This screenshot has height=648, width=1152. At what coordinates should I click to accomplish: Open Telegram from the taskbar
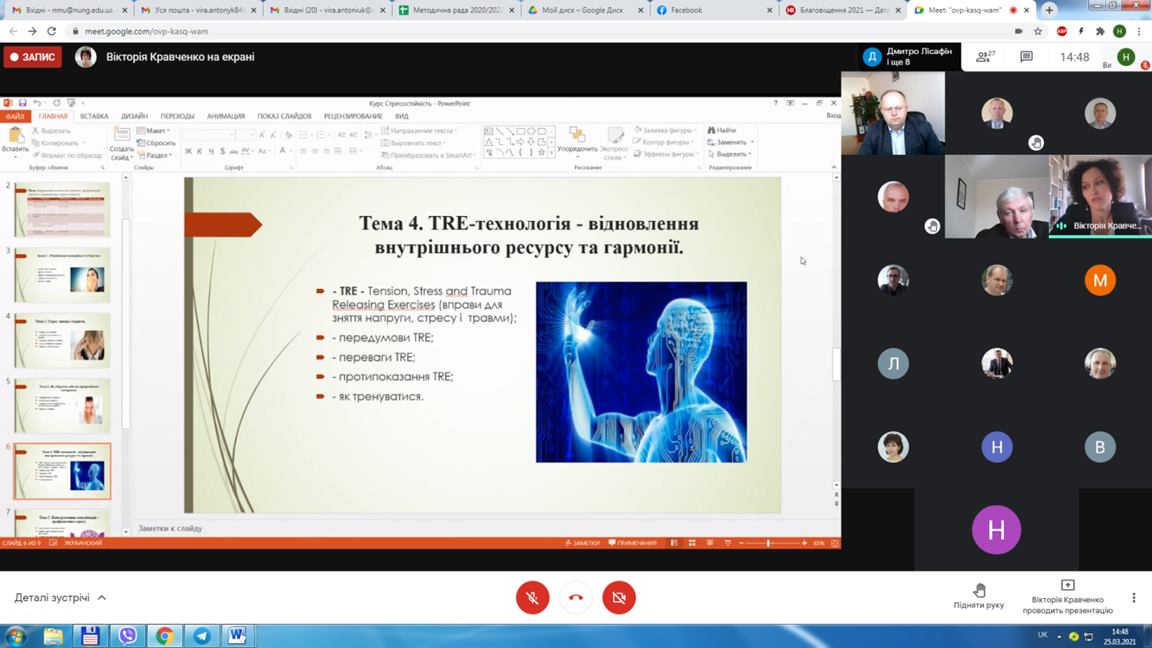[x=201, y=635]
